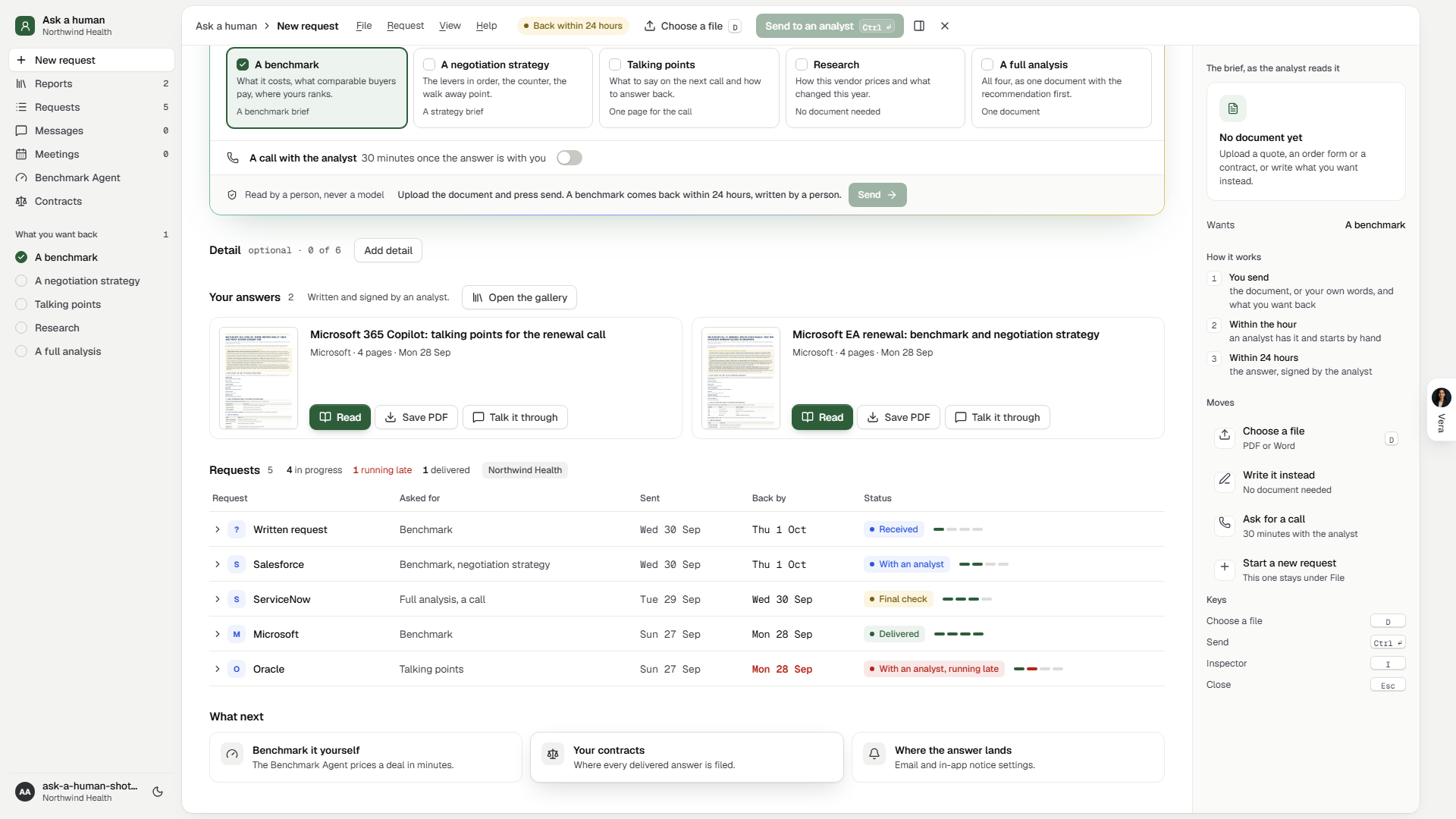Viewport: 1456px width, 819px height.
Task: Click the Northwind Health filter chip
Action: click(525, 470)
